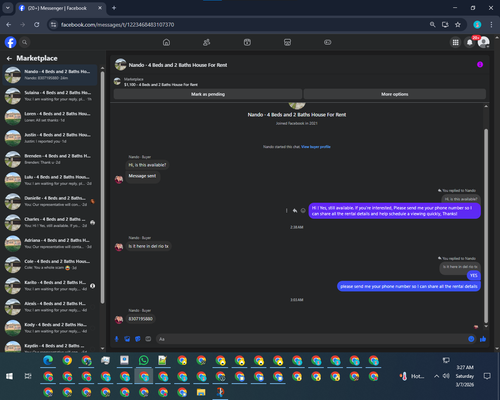Viewport: 500px width, 400px height.
Task: Attach a photo in composer
Action: (127, 339)
